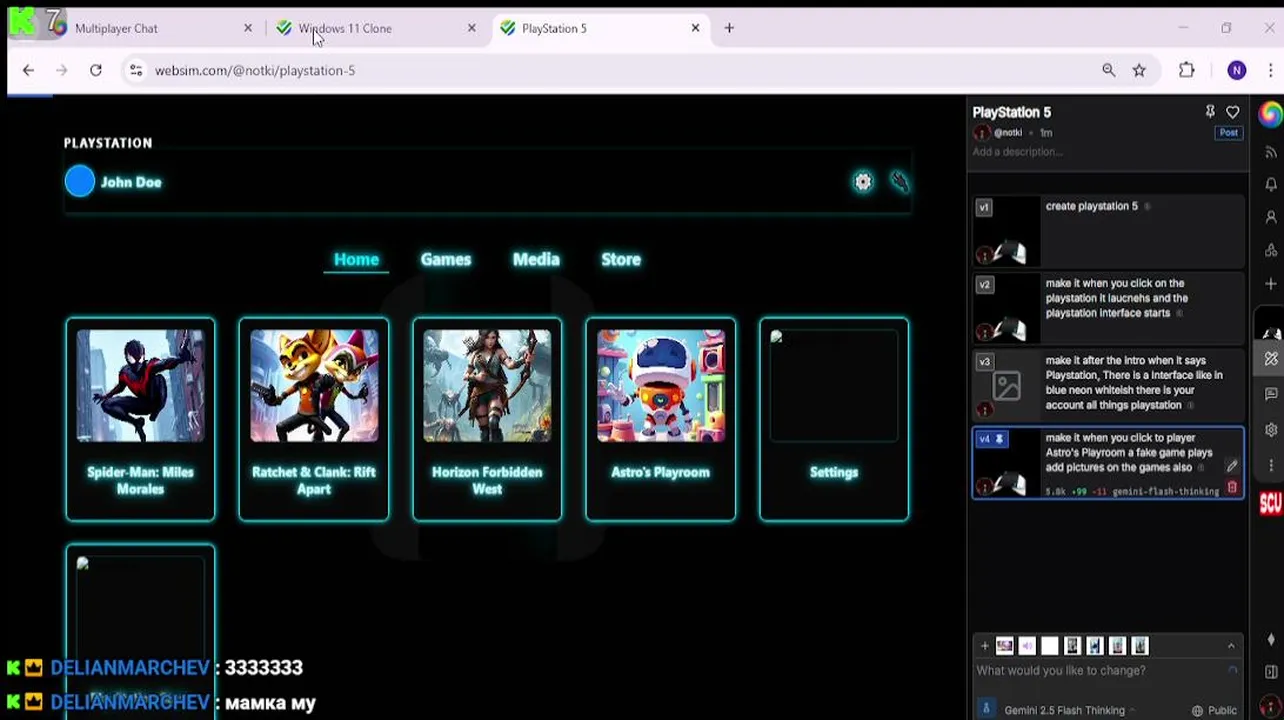Image resolution: width=1284 pixels, height=720 pixels.
Task: Open the comments icon in sidebar
Action: tap(1271, 394)
